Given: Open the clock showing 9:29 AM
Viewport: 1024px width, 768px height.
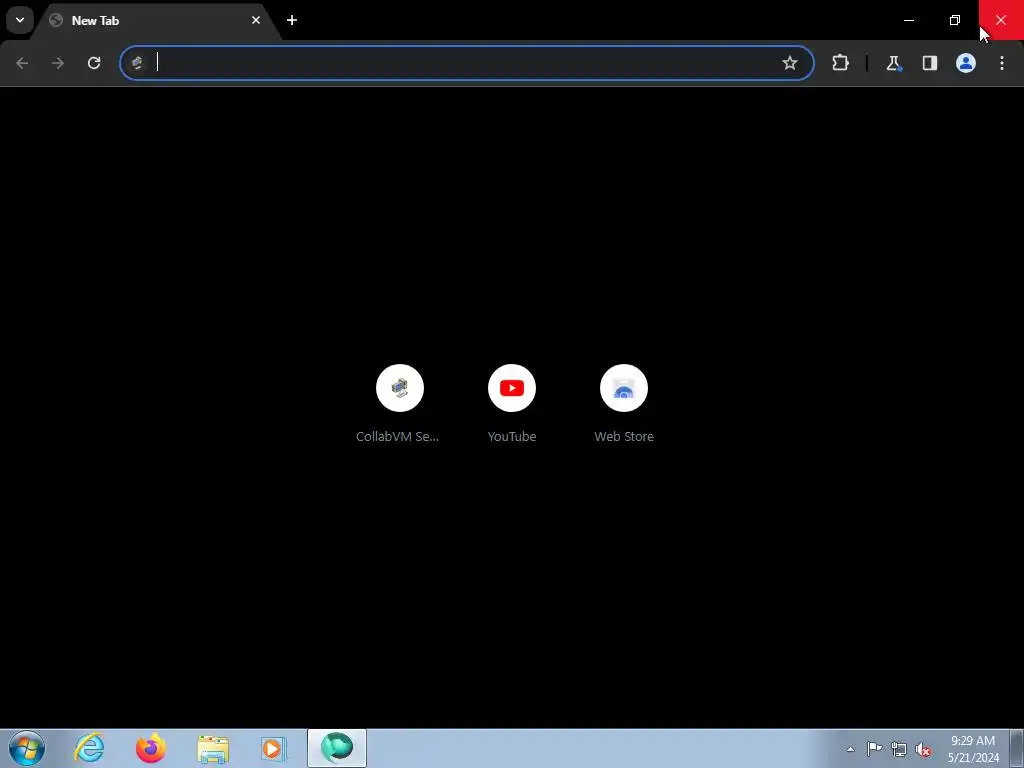Looking at the screenshot, I should click(x=973, y=749).
